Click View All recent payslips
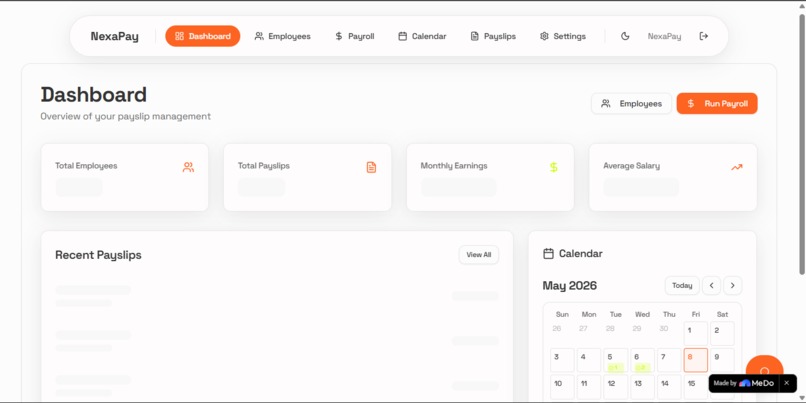The width and height of the screenshot is (806, 403). 479,254
